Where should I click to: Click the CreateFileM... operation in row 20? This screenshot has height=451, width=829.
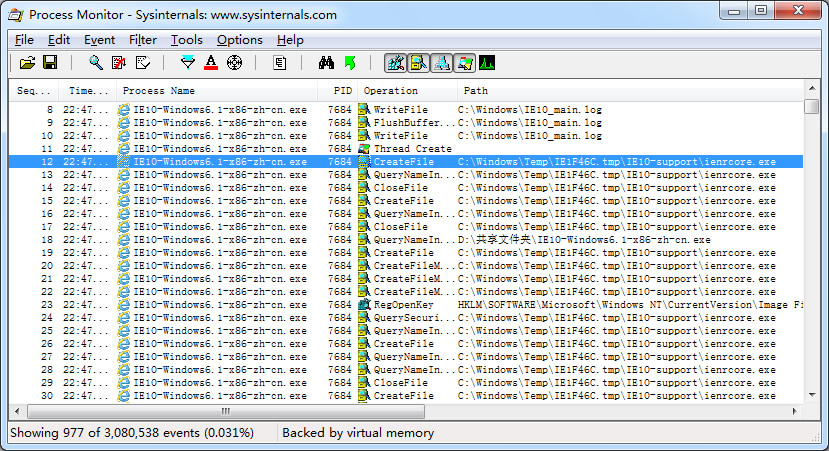coord(414,266)
